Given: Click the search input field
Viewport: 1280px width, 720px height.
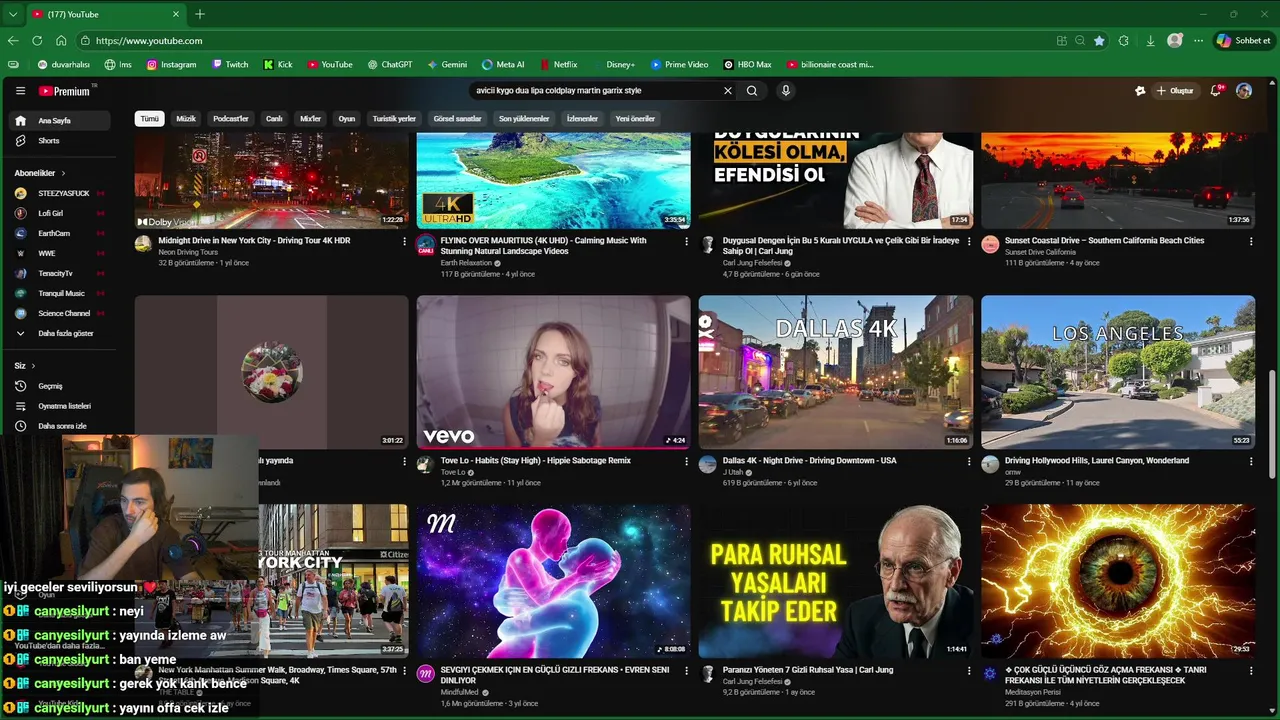Looking at the screenshot, I should 595,91.
